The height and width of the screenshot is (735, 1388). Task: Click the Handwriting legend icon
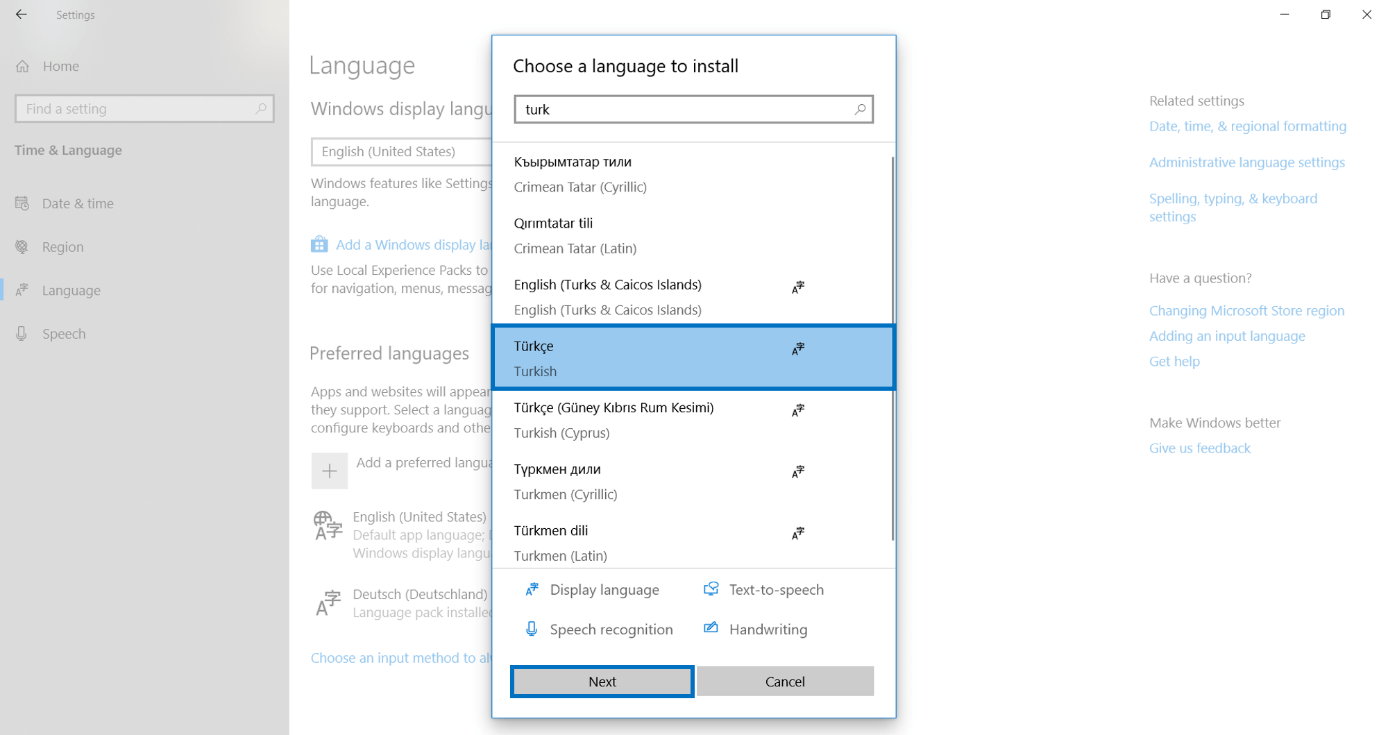click(711, 629)
